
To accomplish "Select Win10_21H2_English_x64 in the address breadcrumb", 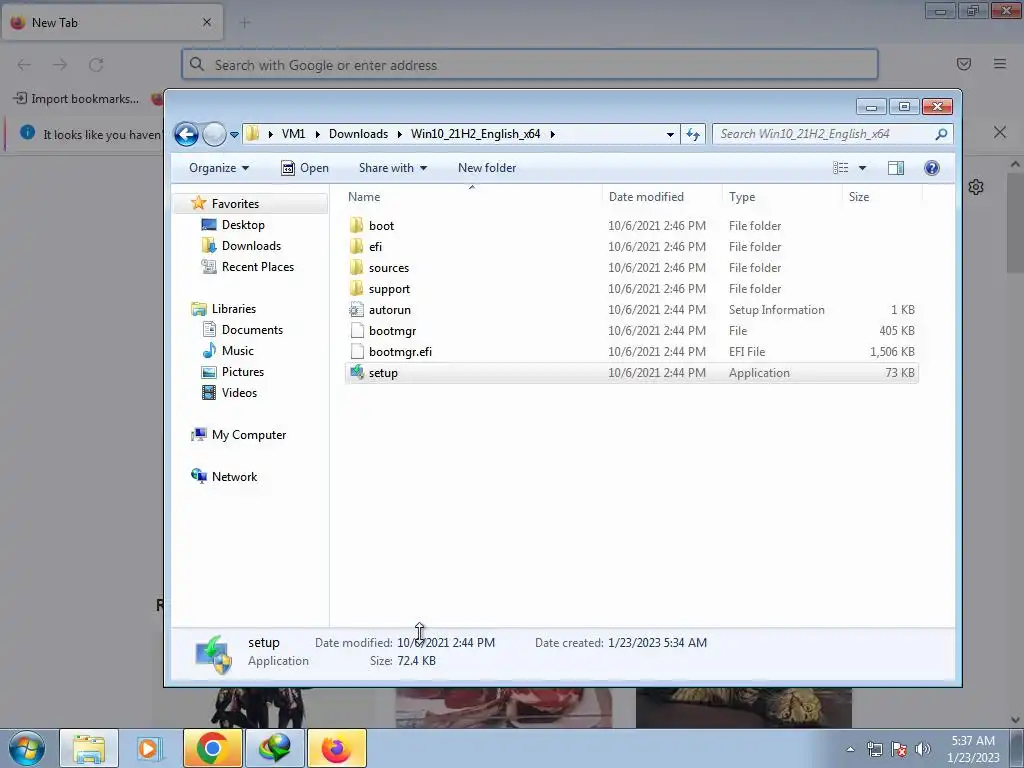I will pyautogui.click(x=475, y=134).
